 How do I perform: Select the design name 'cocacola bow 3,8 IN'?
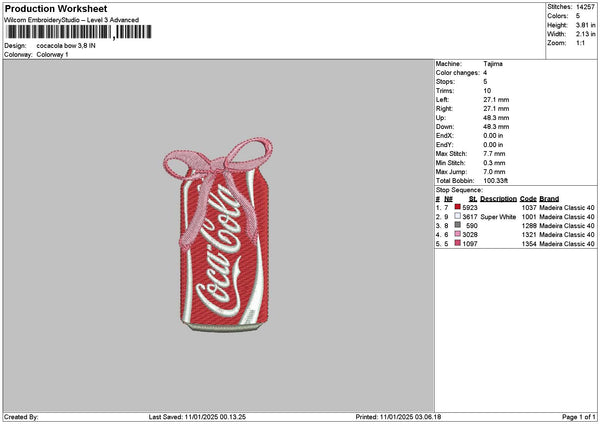[66, 46]
